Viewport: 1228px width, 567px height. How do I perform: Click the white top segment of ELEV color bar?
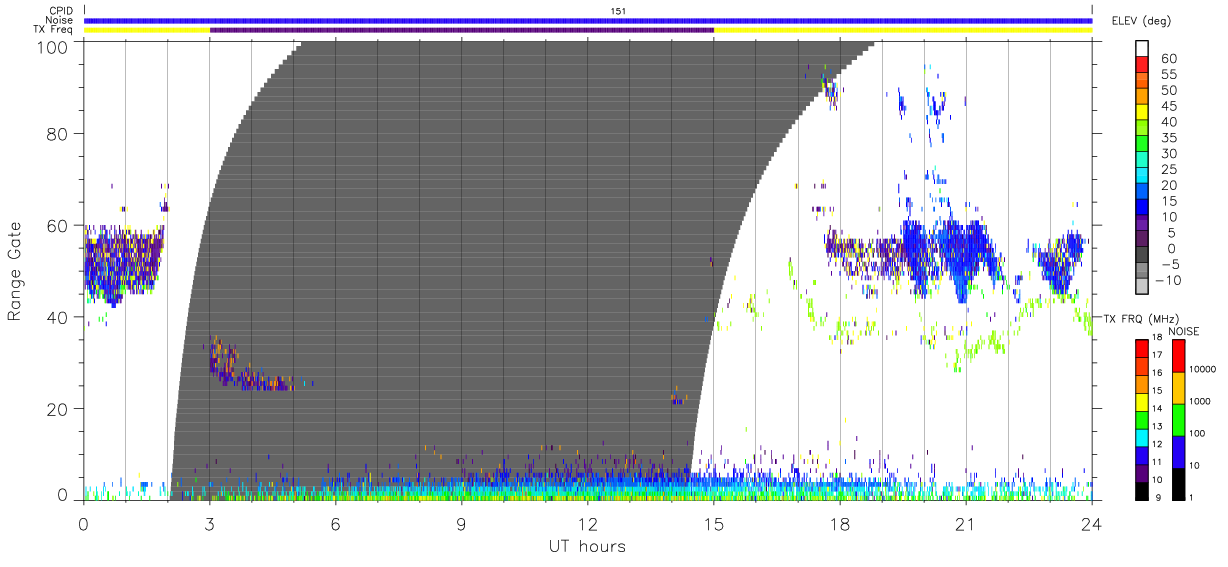click(1142, 48)
